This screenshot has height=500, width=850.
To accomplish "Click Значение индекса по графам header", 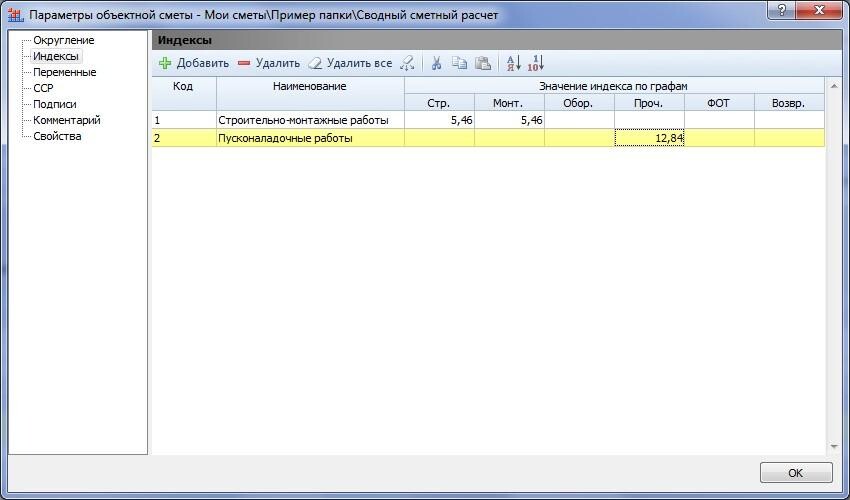I will (614, 86).
